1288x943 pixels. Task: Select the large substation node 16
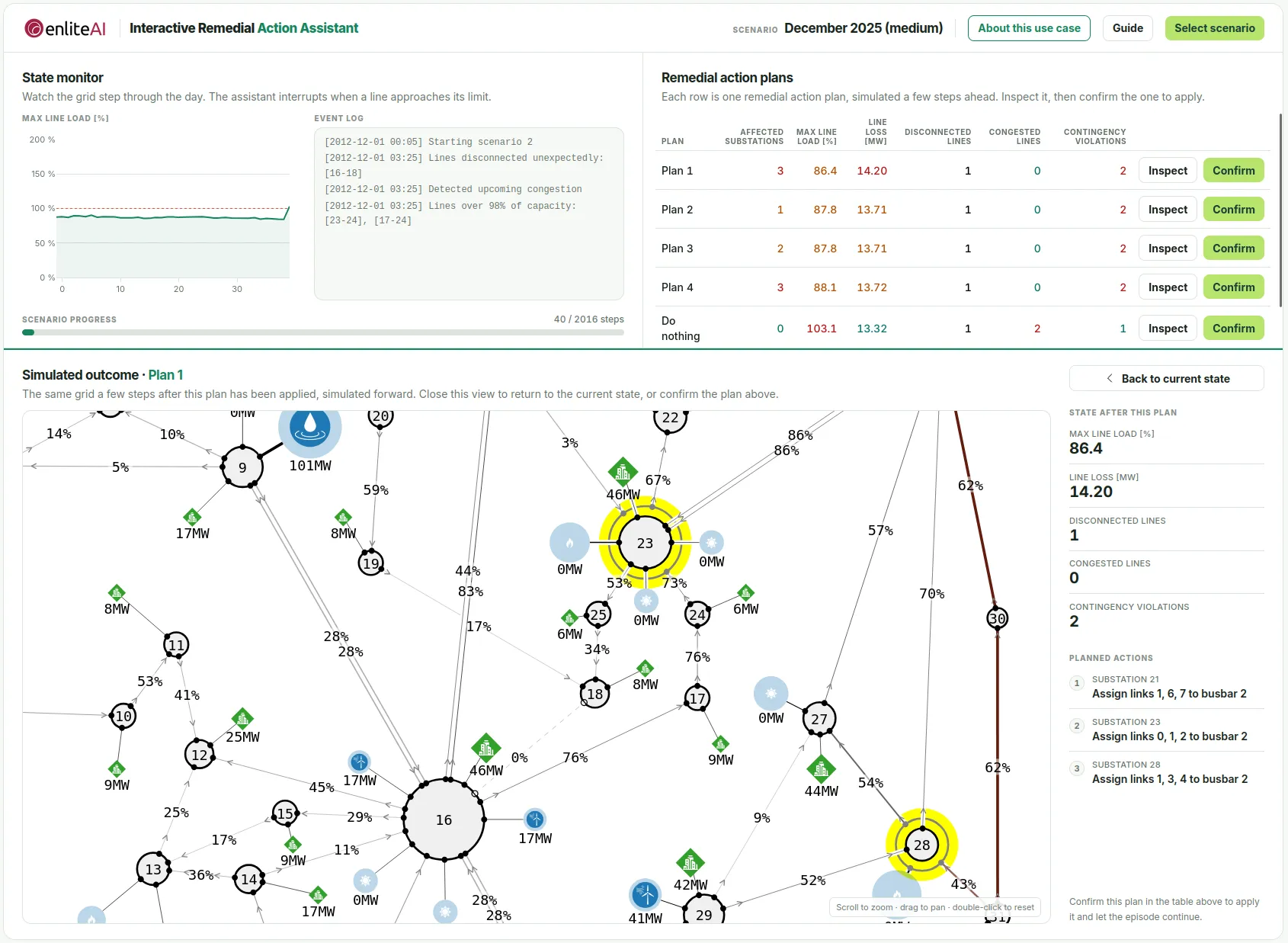(444, 820)
